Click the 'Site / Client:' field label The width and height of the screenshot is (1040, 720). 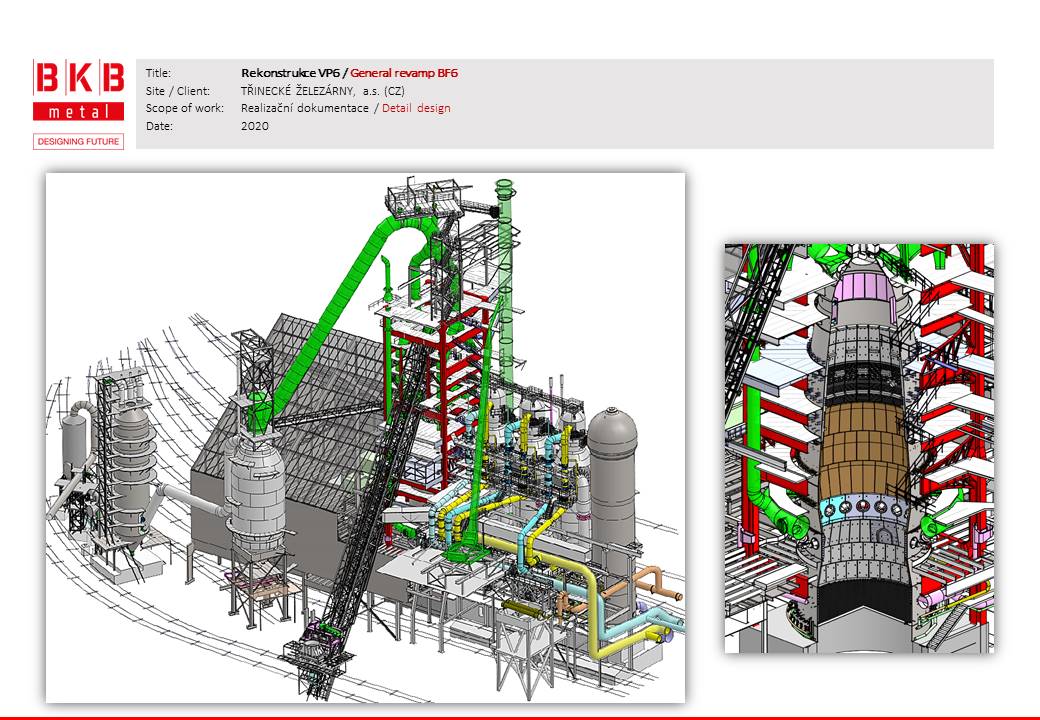[176, 90]
